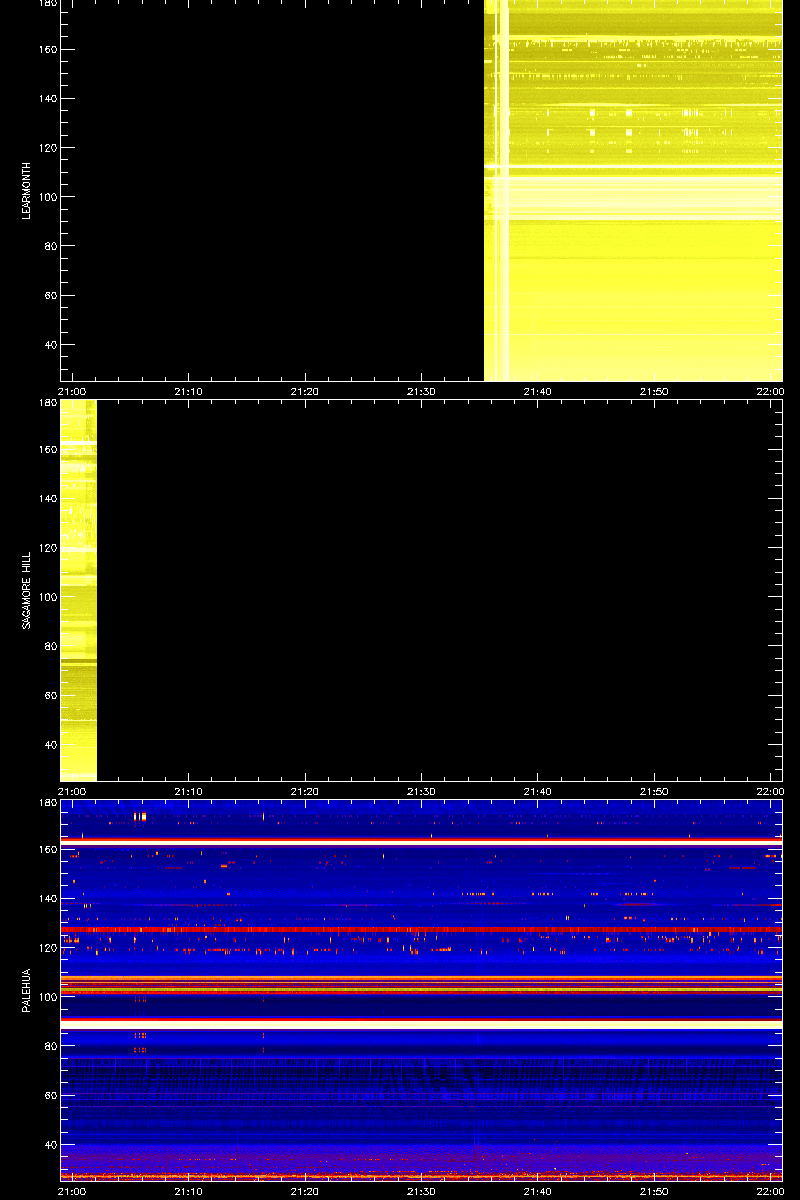Image resolution: width=800 pixels, height=1200 pixels.
Task: Select 21:00 under the Learmonth panel
Action: tap(73, 391)
